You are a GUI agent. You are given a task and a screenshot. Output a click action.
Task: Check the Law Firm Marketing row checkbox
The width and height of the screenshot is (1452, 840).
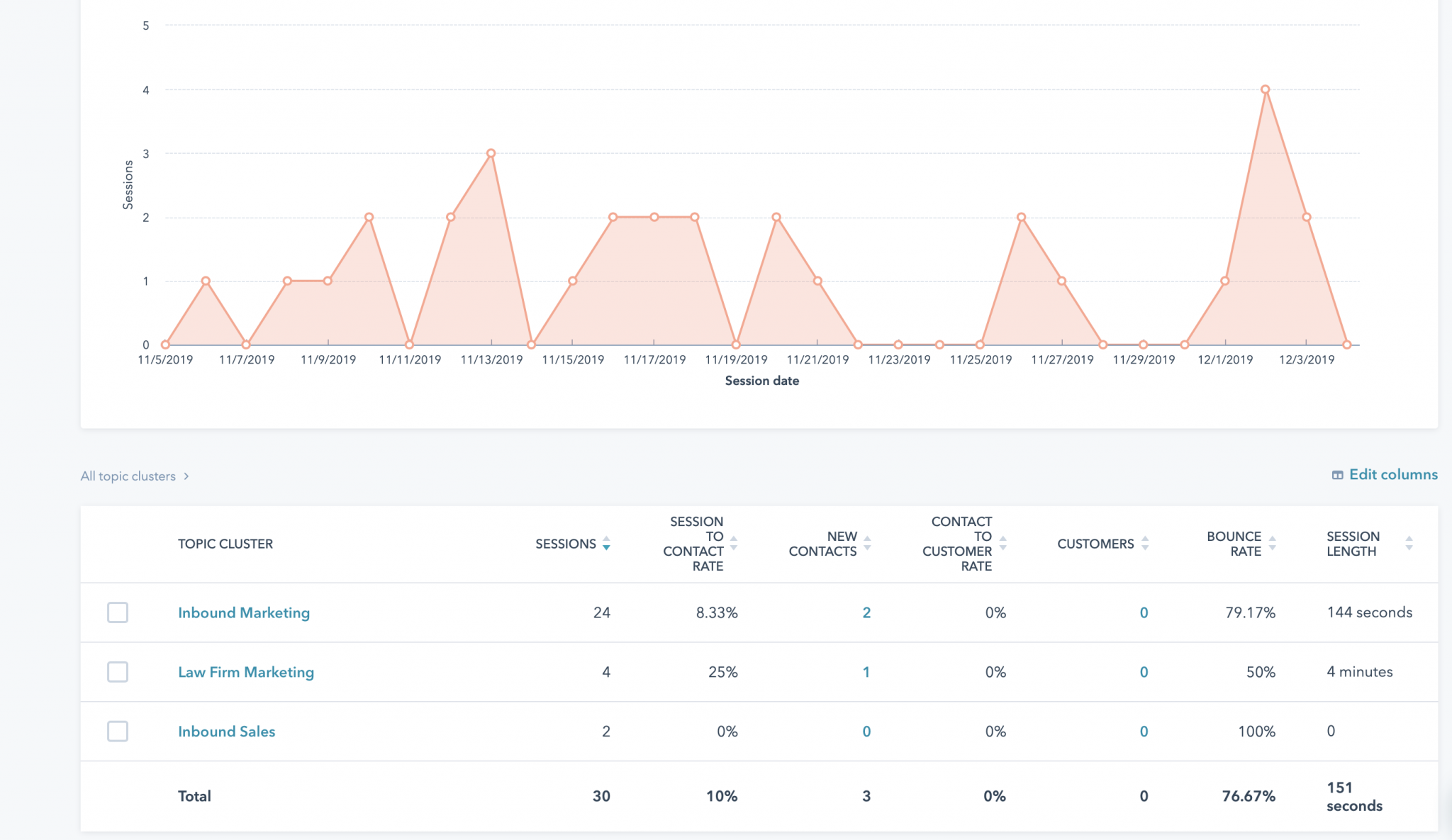click(x=118, y=672)
